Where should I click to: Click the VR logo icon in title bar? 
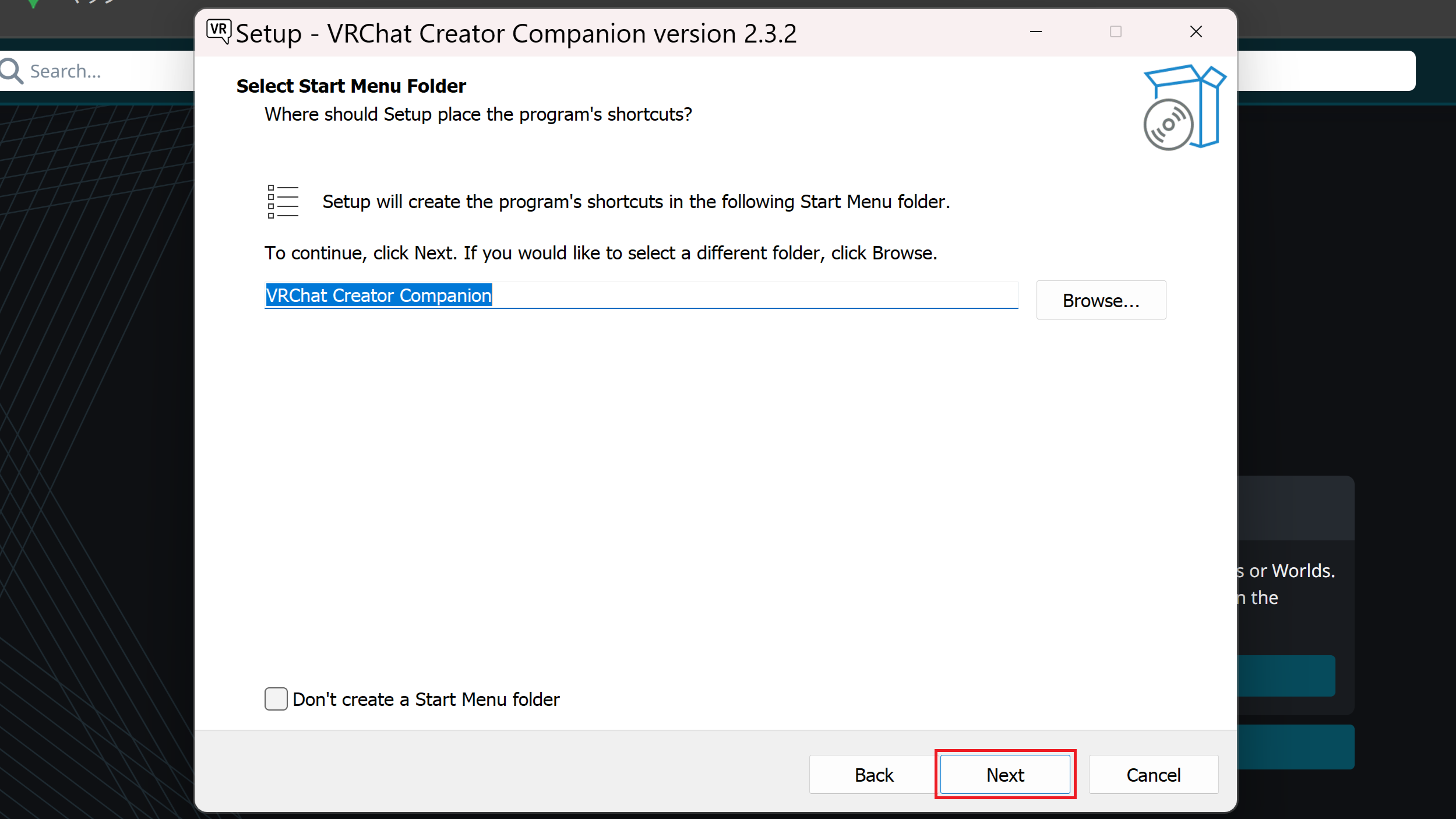[x=218, y=31]
